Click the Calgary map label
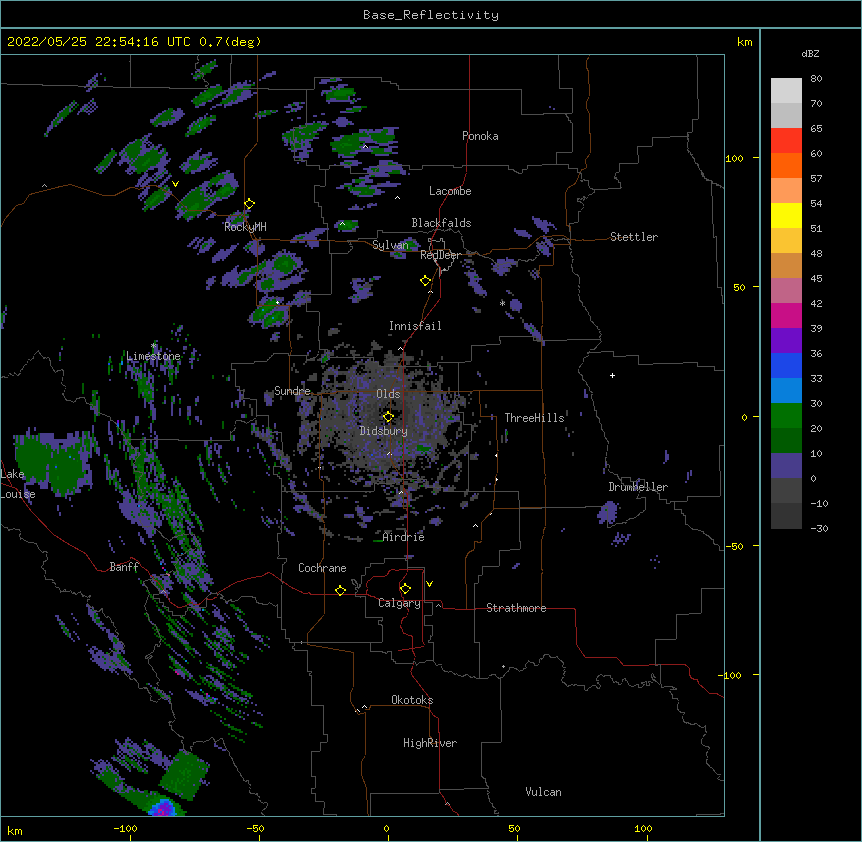The width and height of the screenshot is (862, 842). 399,603
